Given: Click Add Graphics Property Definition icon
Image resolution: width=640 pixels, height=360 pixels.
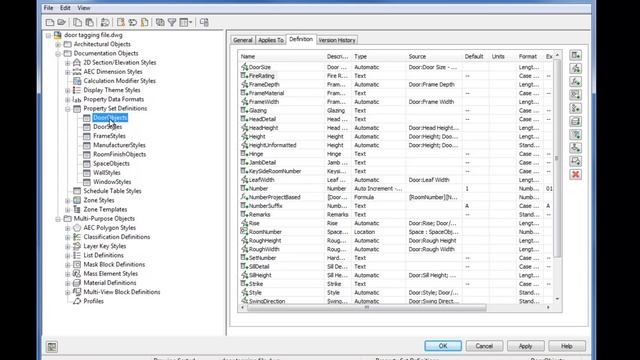Looking at the screenshot, I should (576, 161).
